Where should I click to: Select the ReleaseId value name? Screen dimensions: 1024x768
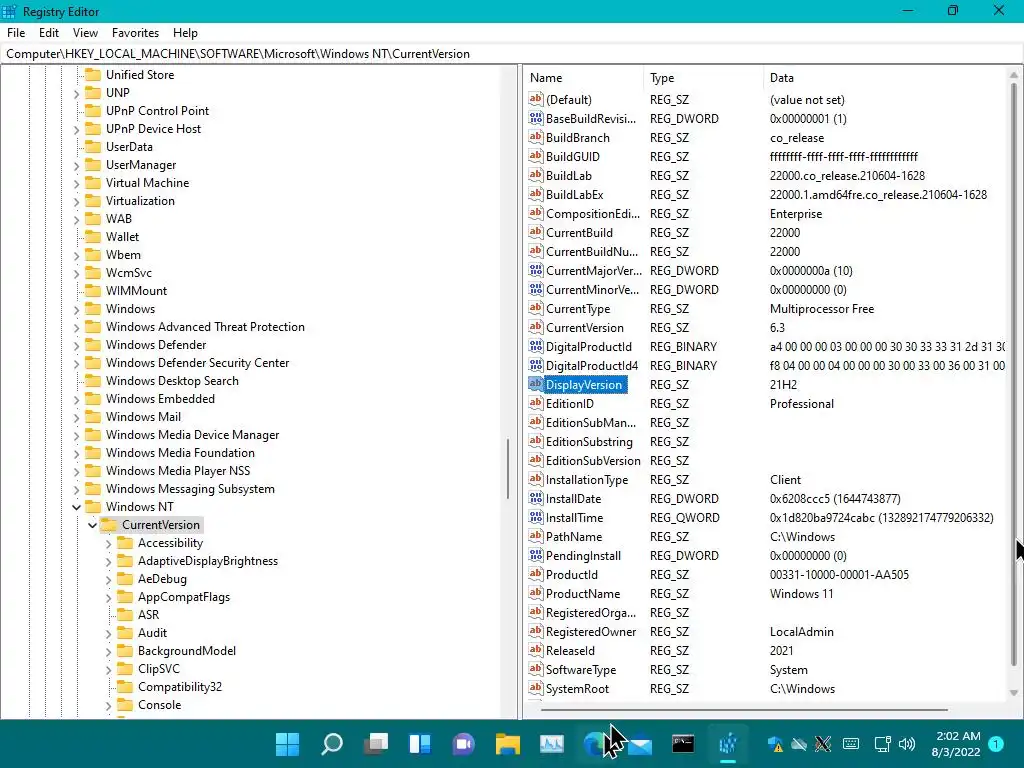click(570, 650)
